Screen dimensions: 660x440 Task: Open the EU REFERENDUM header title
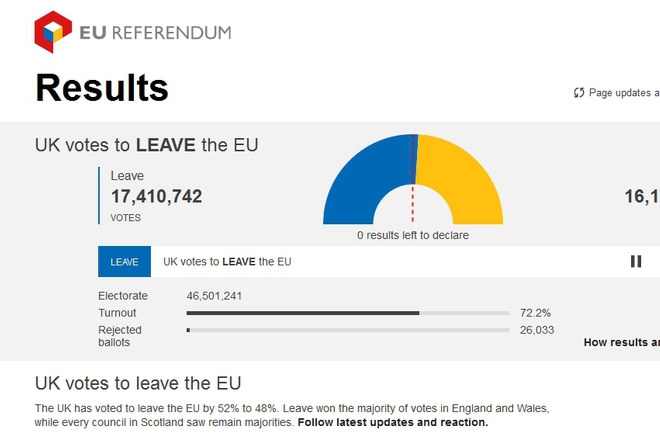coord(155,33)
